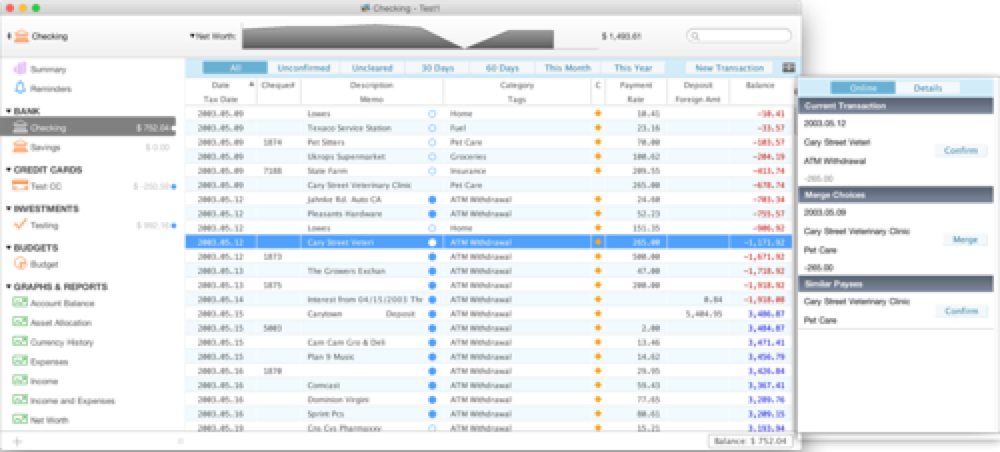Image resolution: width=1000 pixels, height=452 pixels.
Task: Toggle cleared circle on Texaco Service Station row
Action: [x=432, y=128]
